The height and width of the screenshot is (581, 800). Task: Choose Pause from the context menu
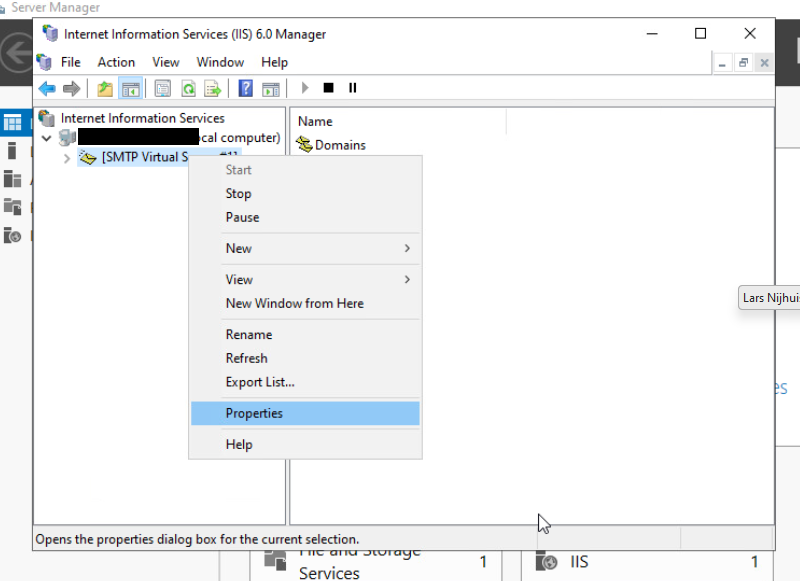pyautogui.click(x=305, y=217)
